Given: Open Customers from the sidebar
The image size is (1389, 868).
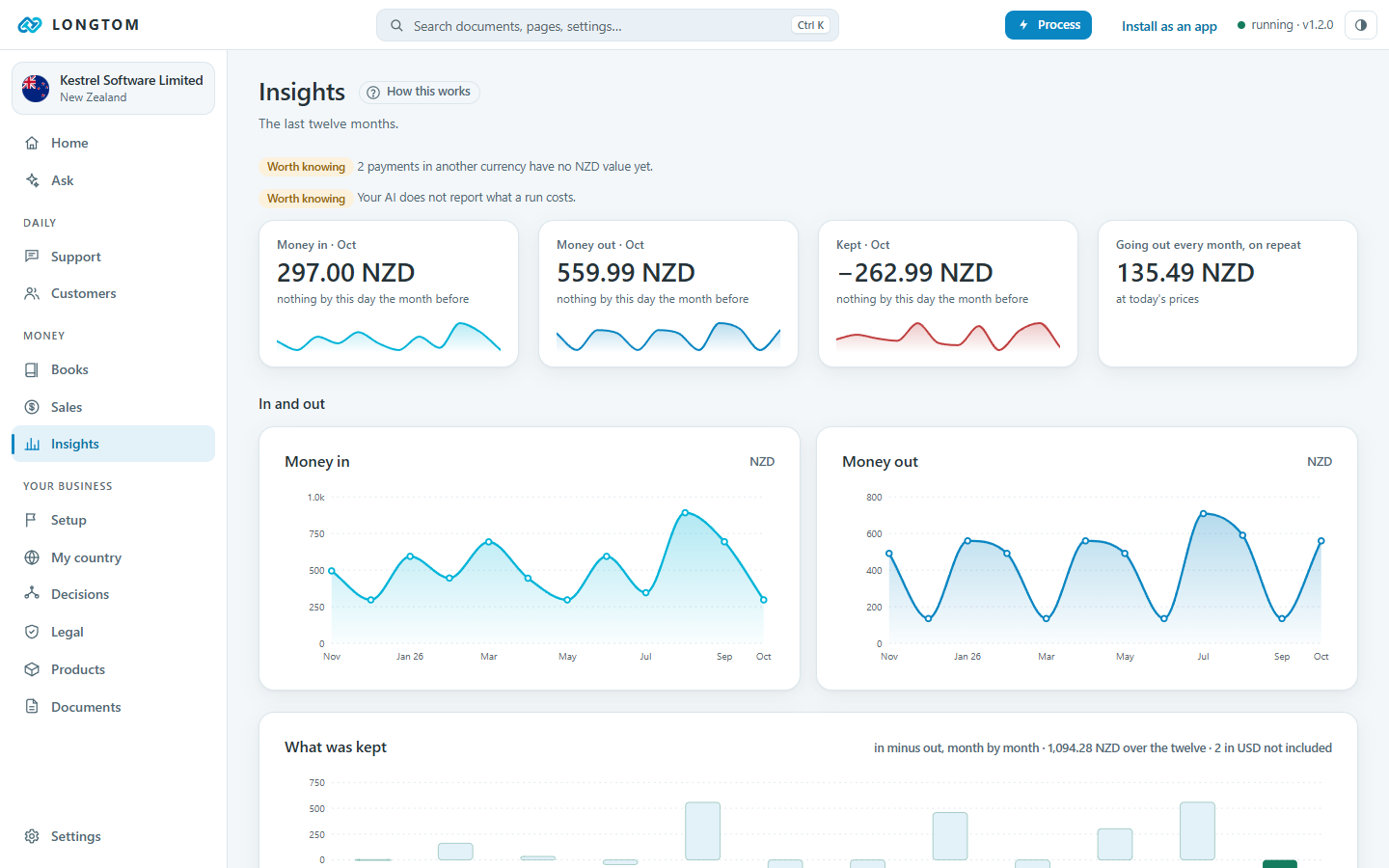Looking at the screenshot, I should [x=113, y=293].
